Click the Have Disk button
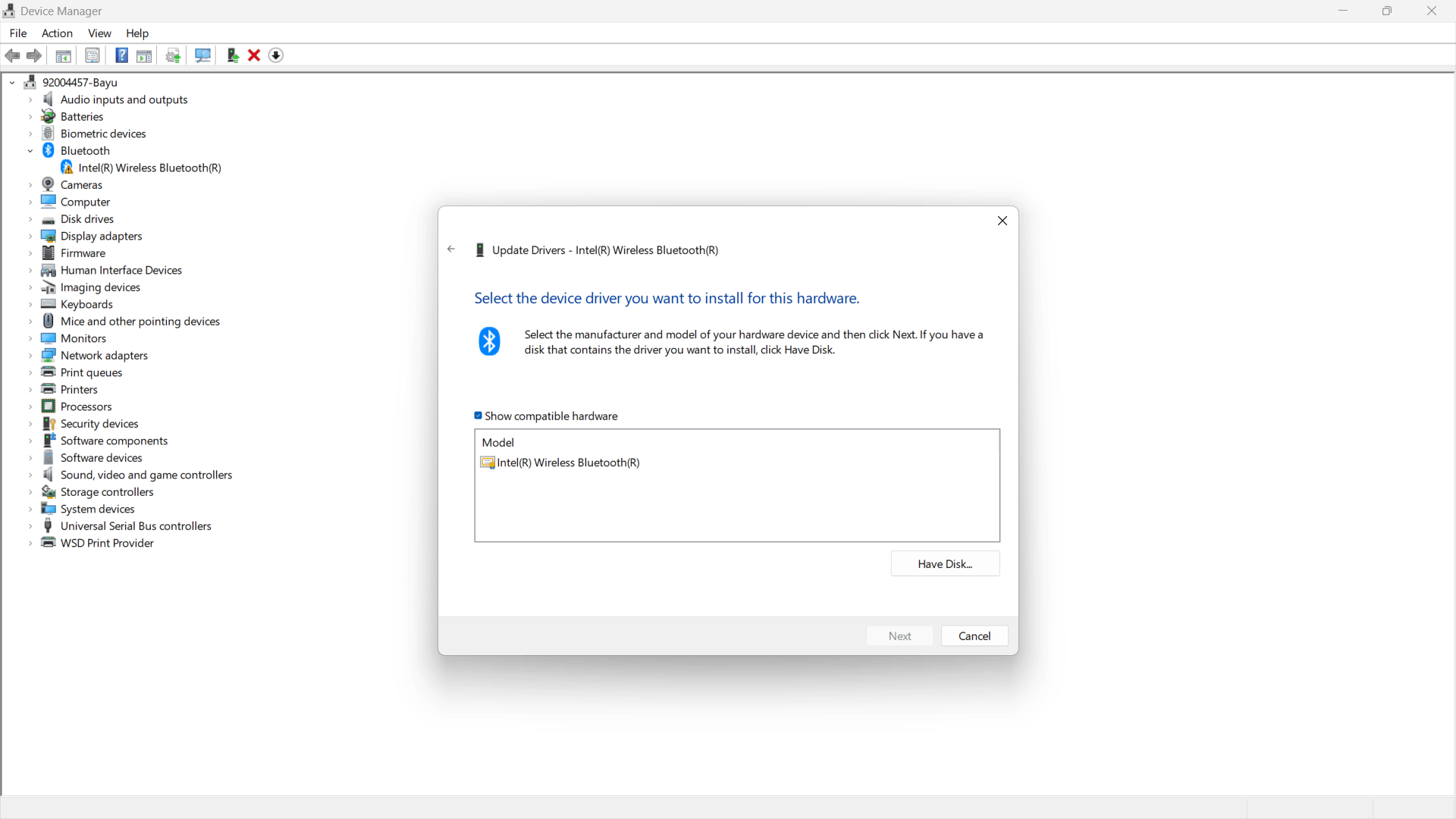 (x=945, y=563)
